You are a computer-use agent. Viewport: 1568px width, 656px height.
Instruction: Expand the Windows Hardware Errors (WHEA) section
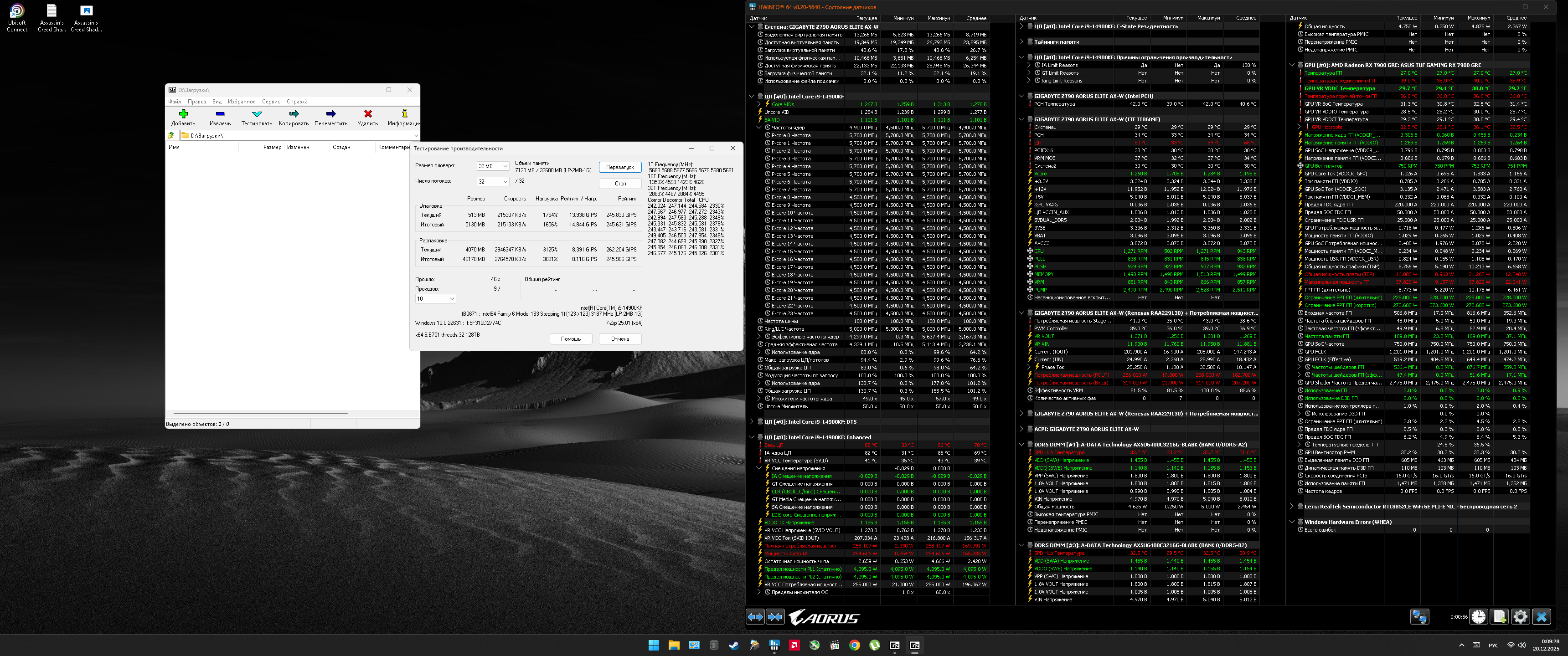[1292, 522]
